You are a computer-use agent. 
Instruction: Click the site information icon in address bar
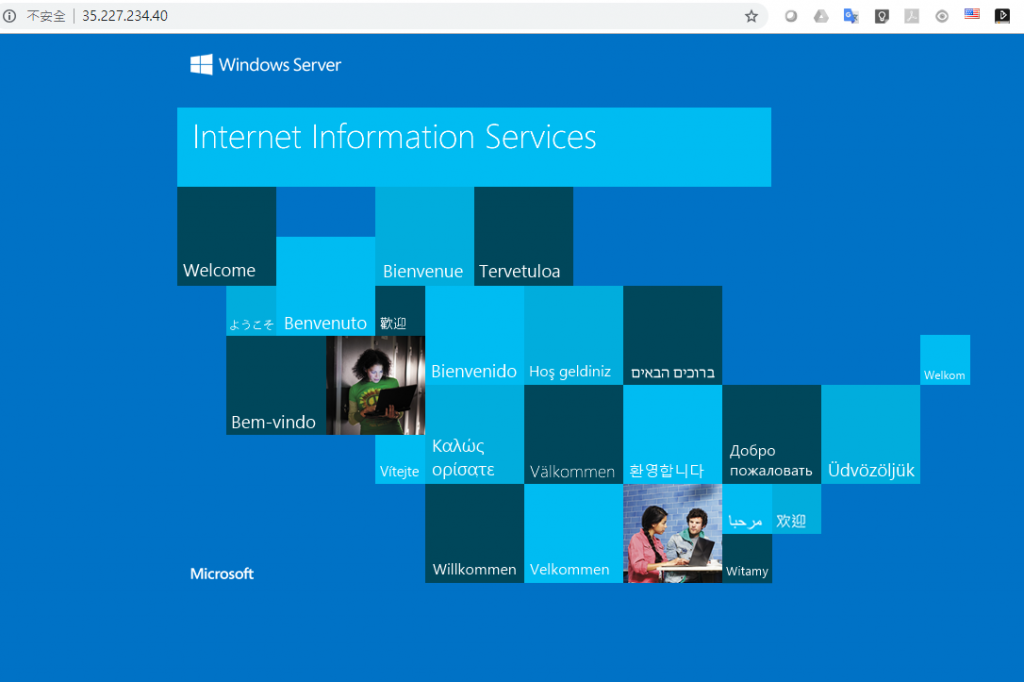tap(9, 16)
